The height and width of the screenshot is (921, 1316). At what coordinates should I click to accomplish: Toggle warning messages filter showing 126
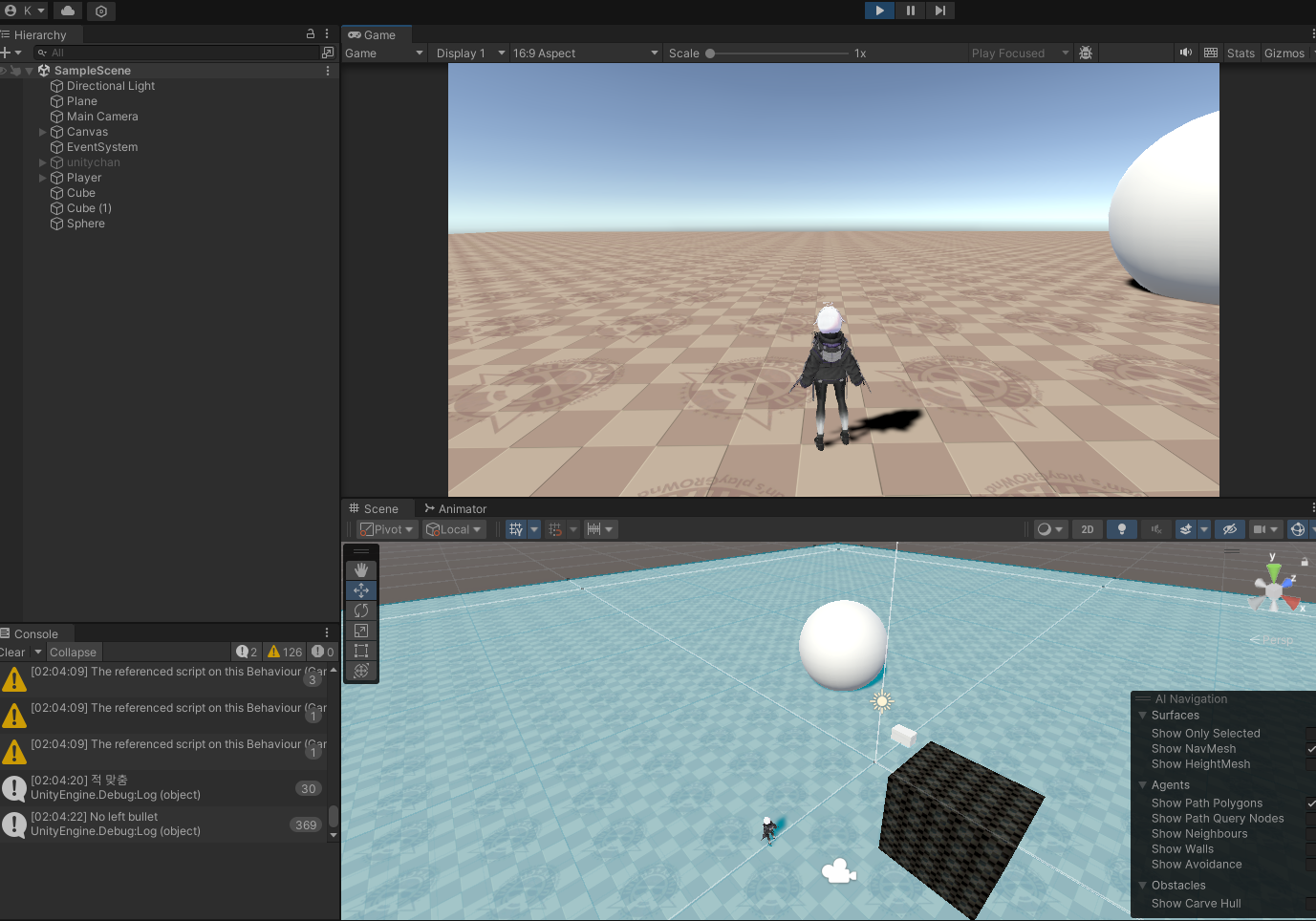(285, 653)
